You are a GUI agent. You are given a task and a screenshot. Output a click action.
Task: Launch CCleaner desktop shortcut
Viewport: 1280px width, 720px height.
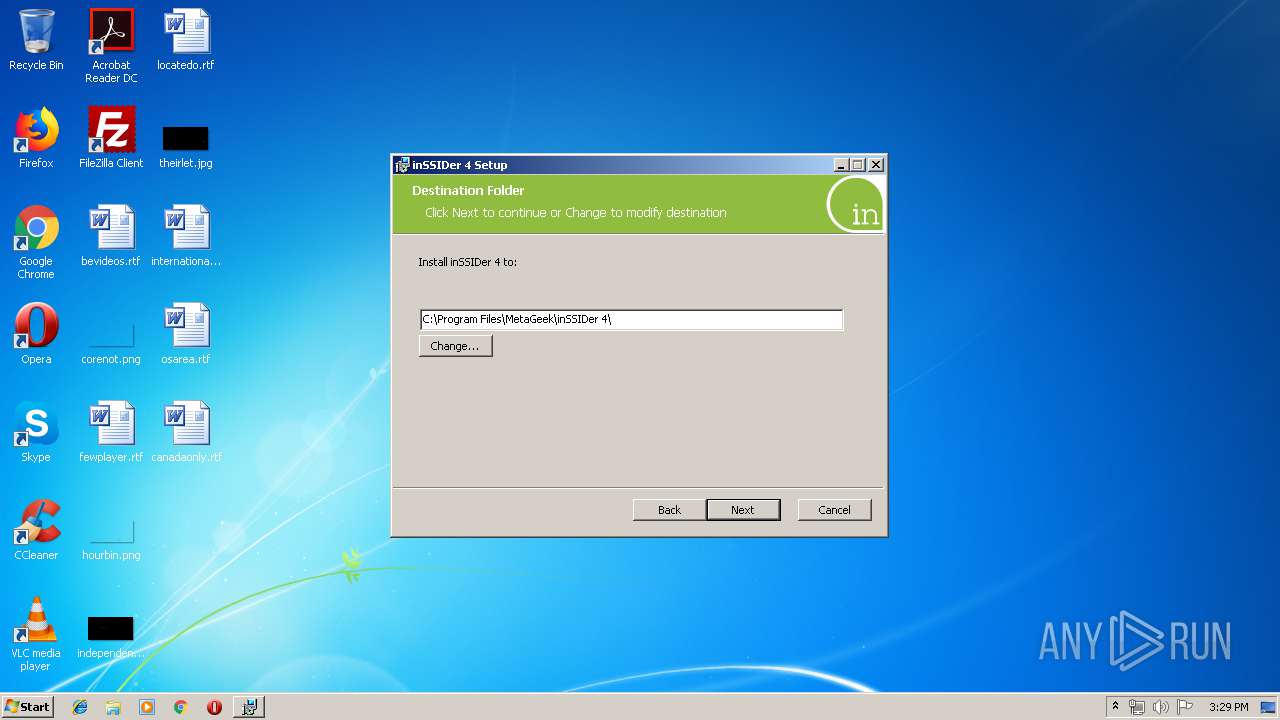(36, 530)
